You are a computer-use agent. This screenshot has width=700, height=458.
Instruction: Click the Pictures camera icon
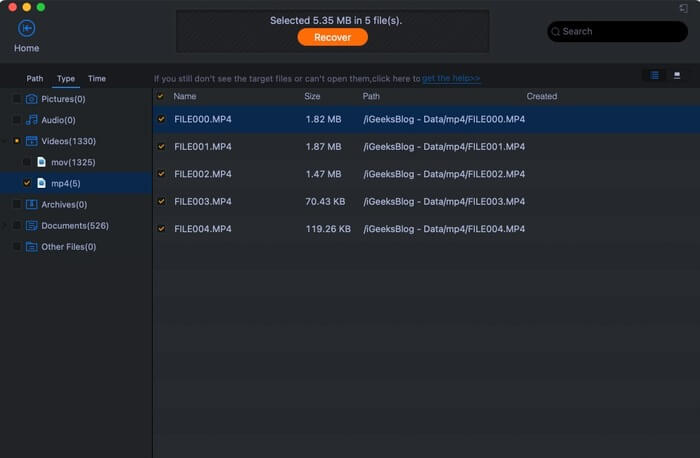[x=31, y=99]
